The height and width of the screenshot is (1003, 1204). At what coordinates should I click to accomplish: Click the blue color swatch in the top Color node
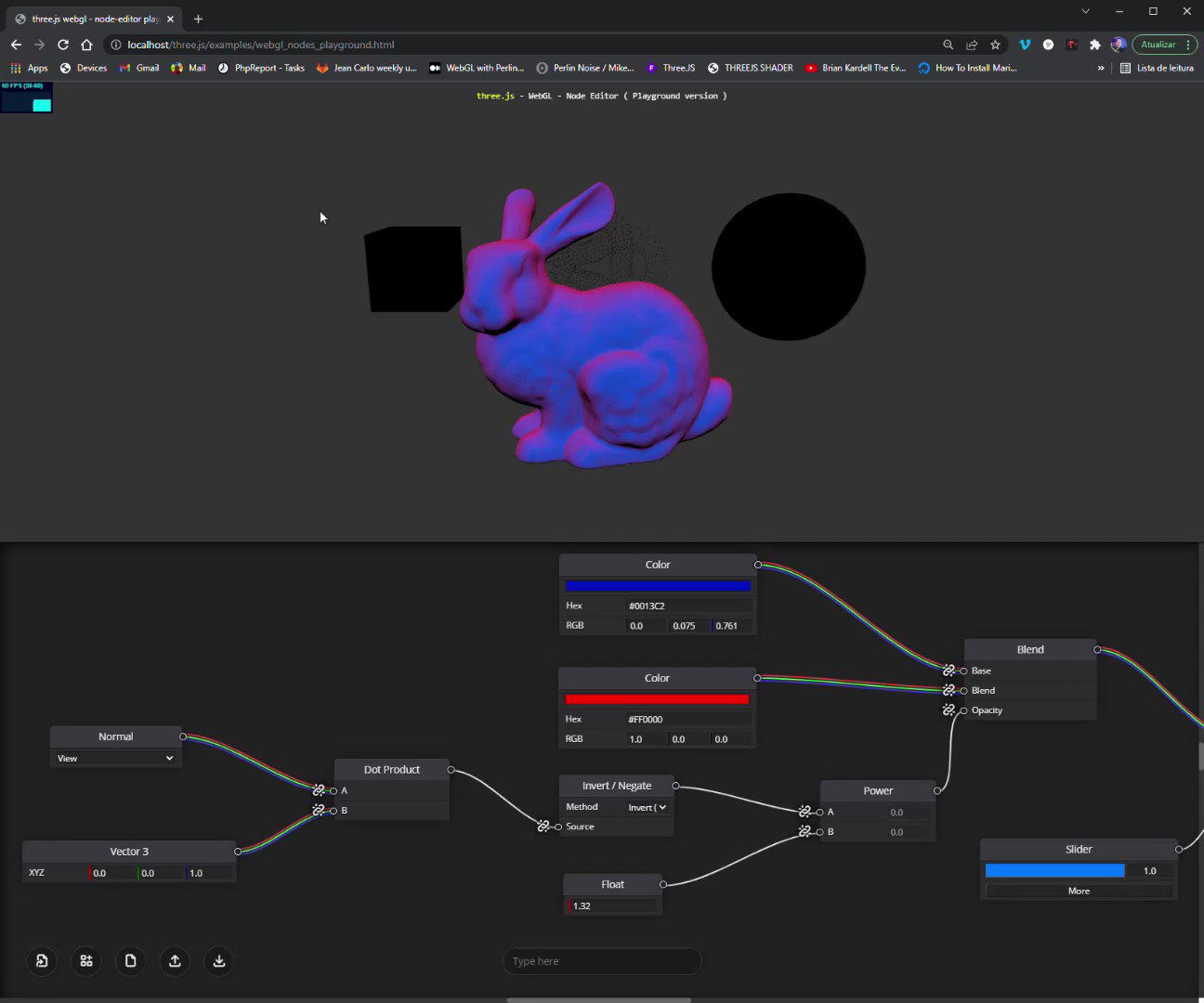657,585
